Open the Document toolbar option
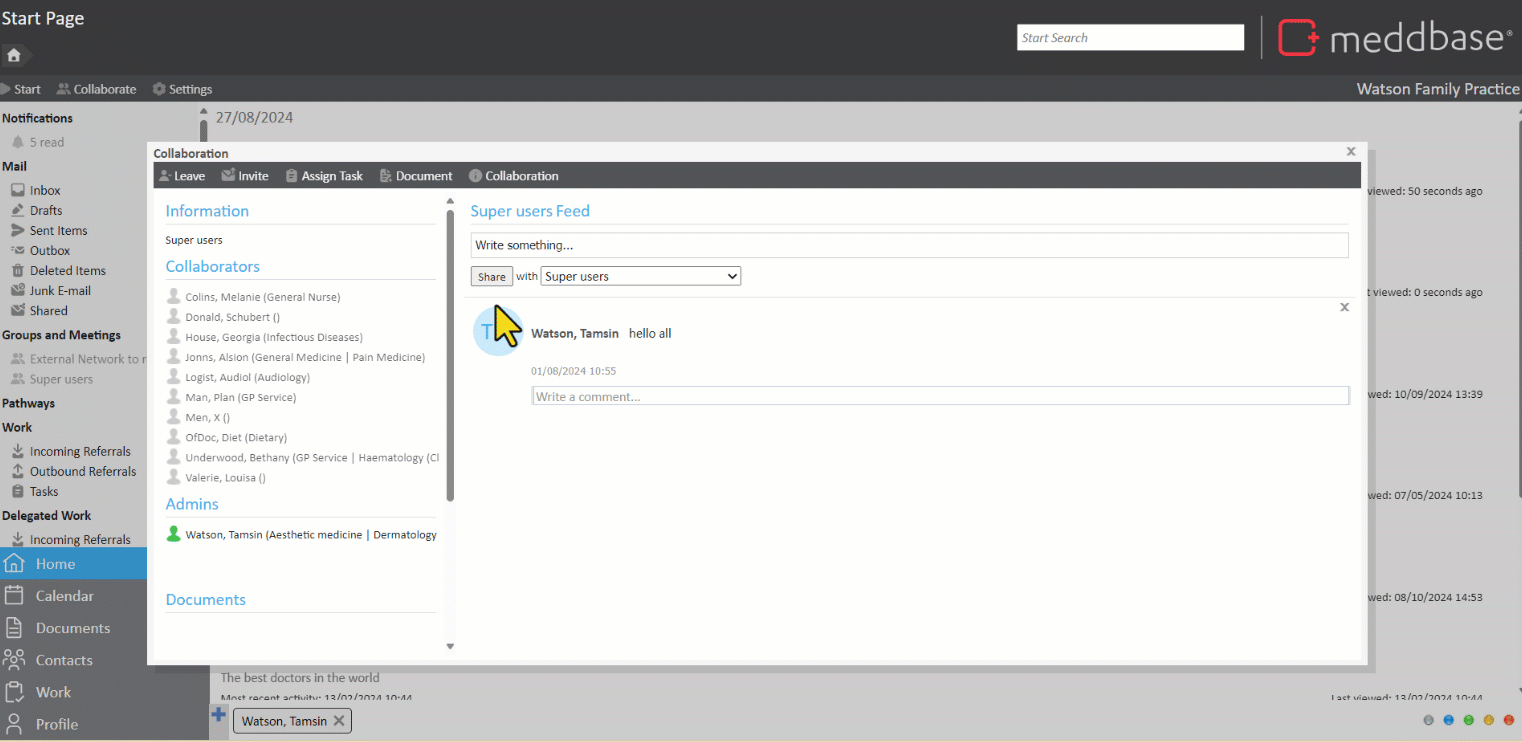This screenshot has height=742, width=1522. coord(386,176)
